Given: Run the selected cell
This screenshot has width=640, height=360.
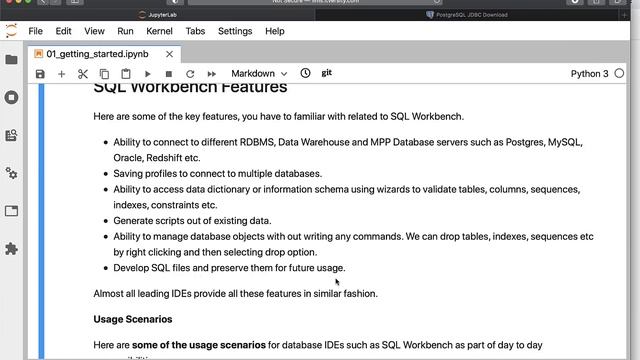Looking at the screenshot, I should (x=147, y=74).
